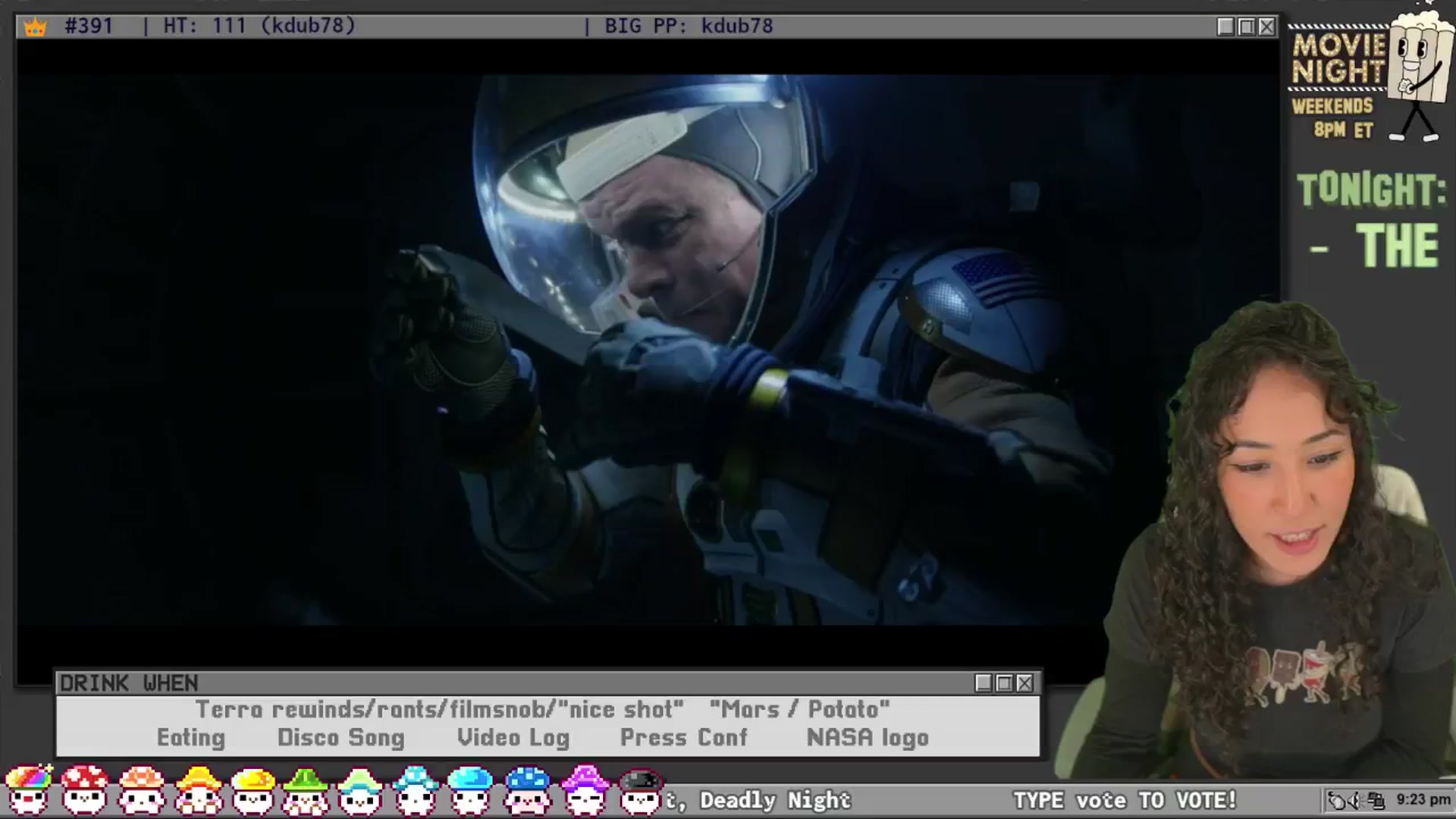1456x819 pixels.
Task: Click the orange crown icon in title bar
Action: (35, 27)
